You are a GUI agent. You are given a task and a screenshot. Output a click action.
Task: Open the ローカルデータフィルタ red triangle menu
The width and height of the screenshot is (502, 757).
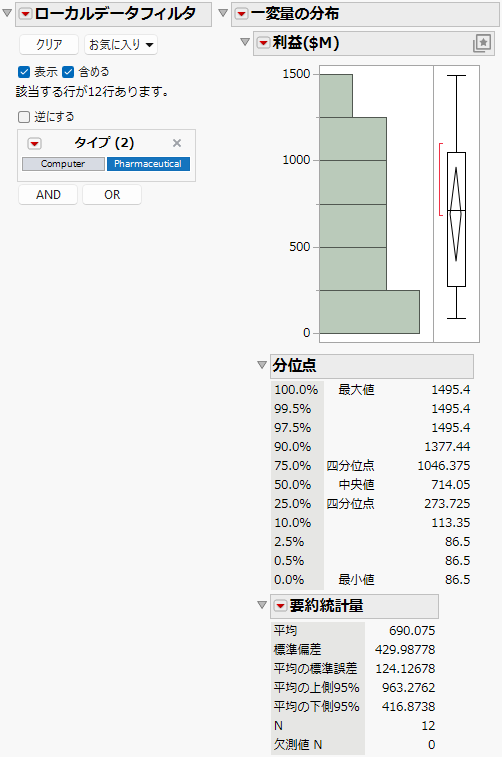pyautogui.click(x=26, y=14)
